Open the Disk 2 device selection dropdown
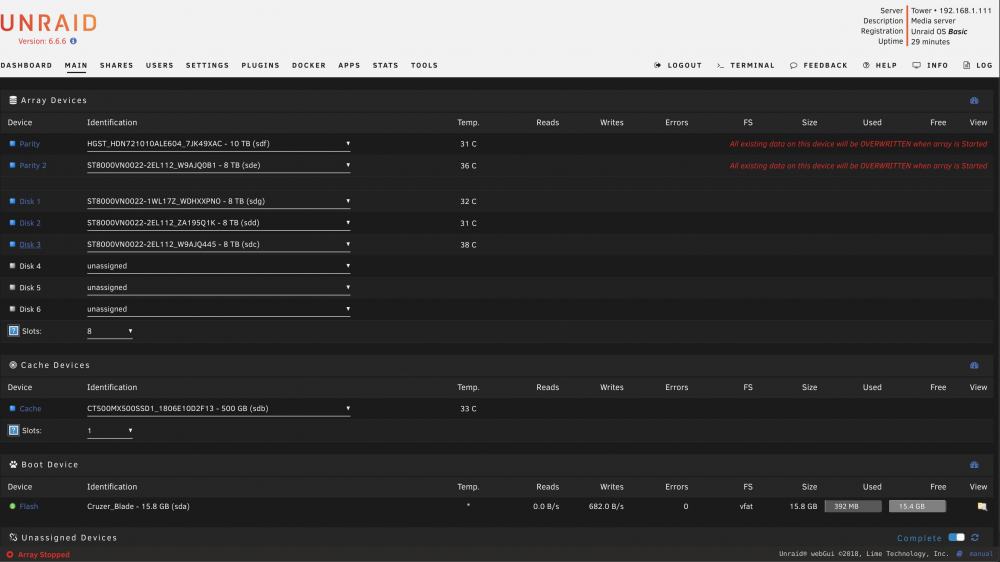This screenshot has width=1000, height=562. pyautogui.click(x=218, y=223)
